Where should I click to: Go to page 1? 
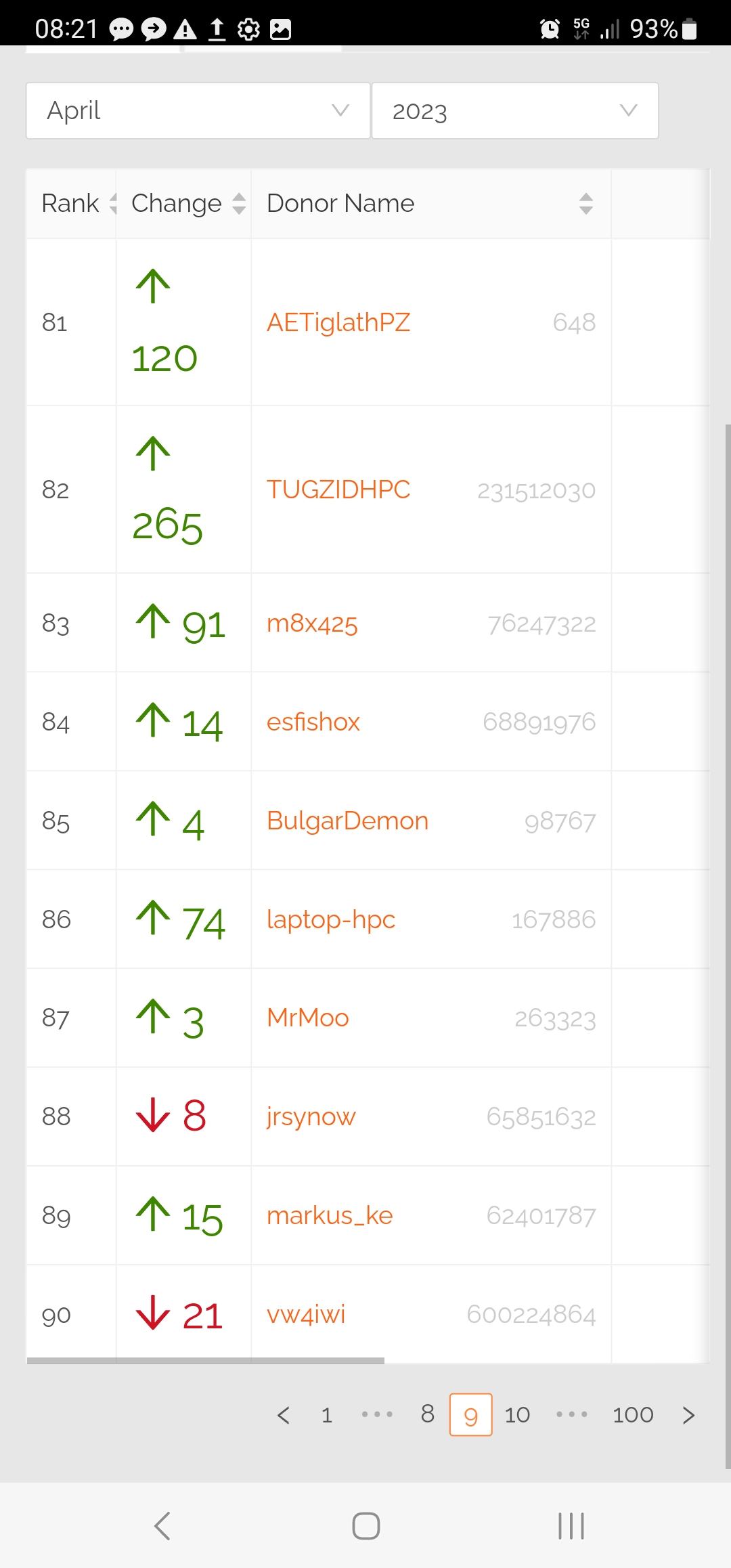[x=327, y=1415]
